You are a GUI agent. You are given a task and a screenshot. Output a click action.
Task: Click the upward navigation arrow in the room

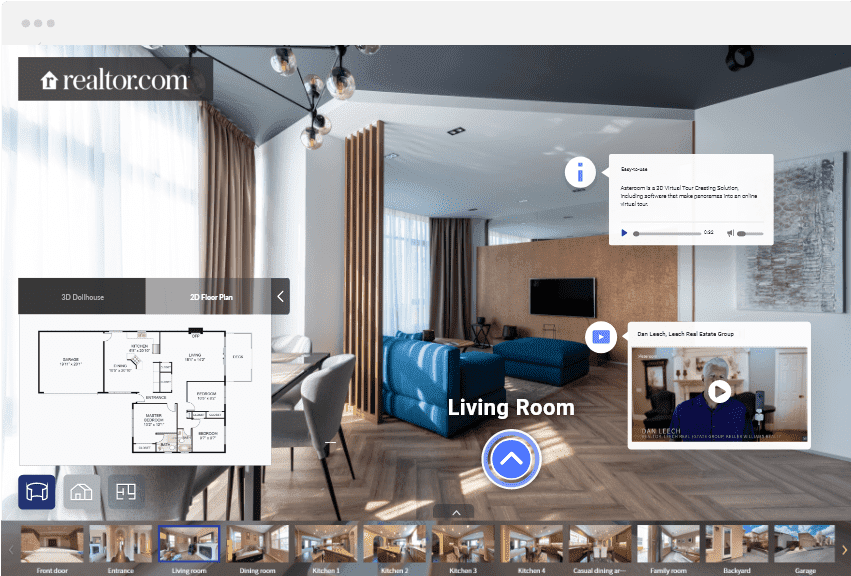tap(511, 459)
